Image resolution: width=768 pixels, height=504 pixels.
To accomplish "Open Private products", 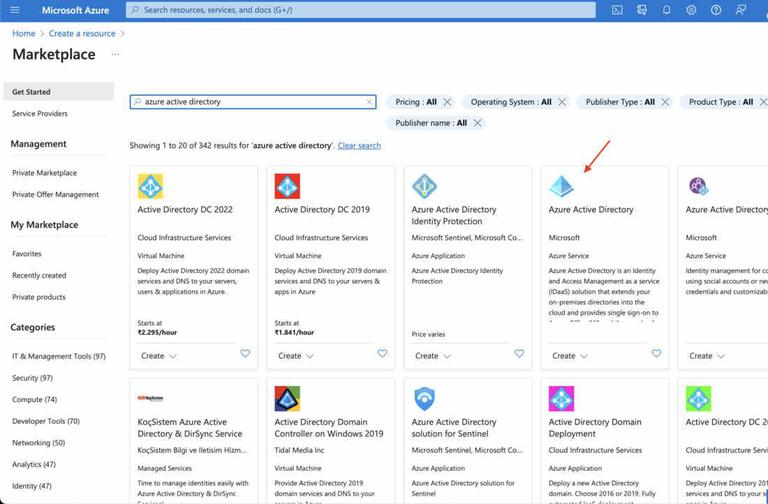I will (x=39, y=297).
